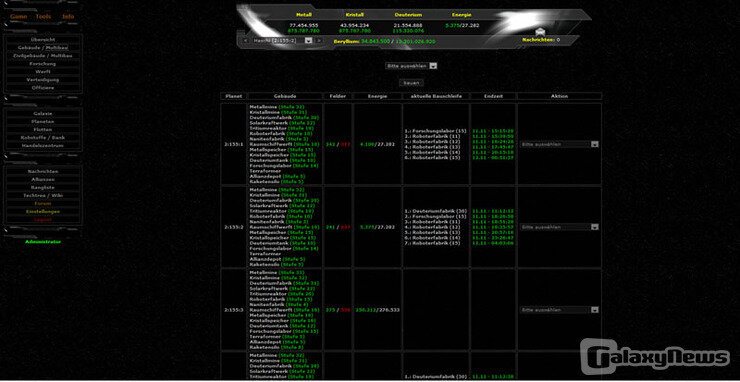Open the Nachrichten envelope icon

pyautogui.click(x=540, y=32)
